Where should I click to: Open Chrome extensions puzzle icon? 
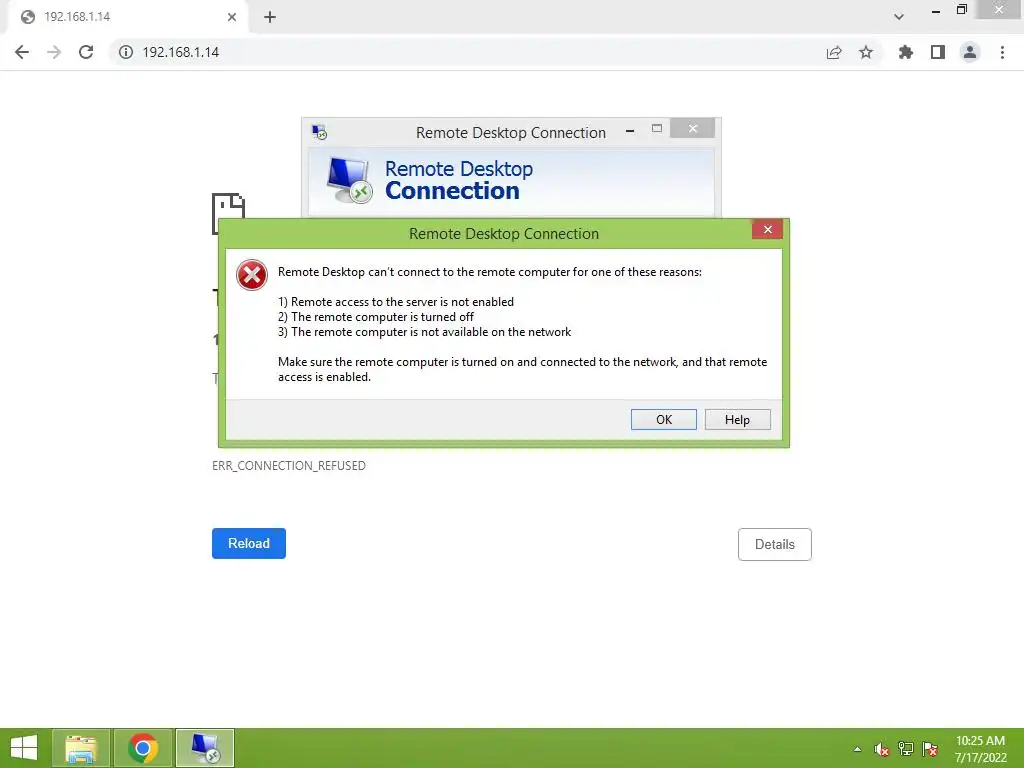click(x=906, y=52)
